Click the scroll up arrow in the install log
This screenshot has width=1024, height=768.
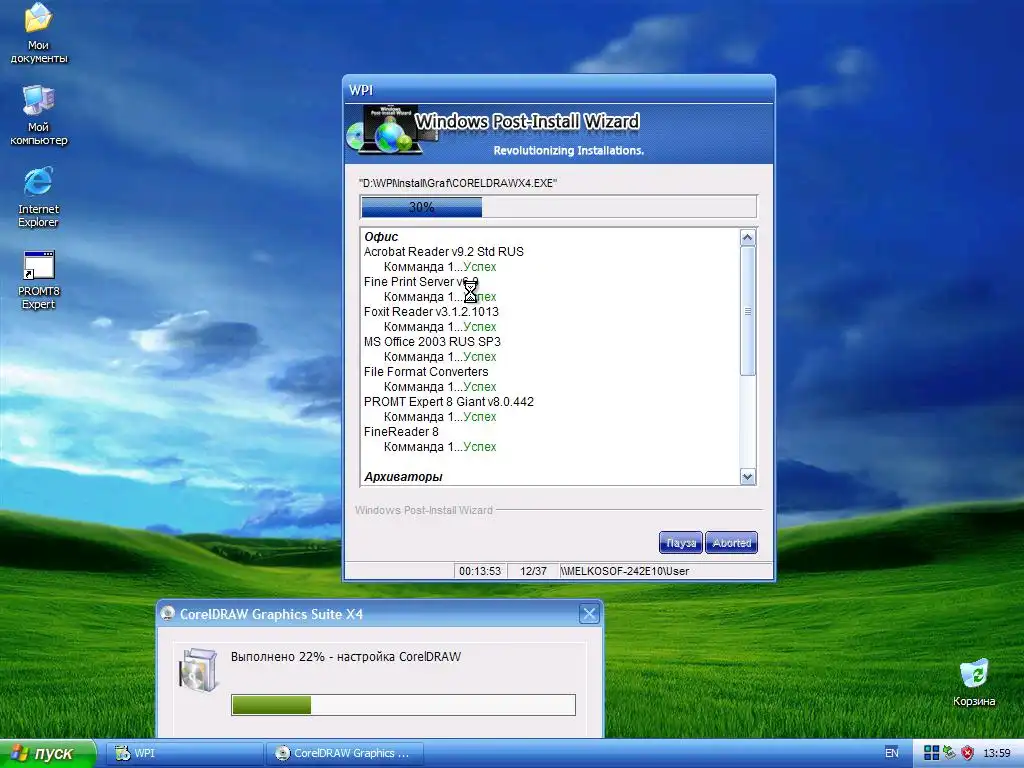pos(748,237)
